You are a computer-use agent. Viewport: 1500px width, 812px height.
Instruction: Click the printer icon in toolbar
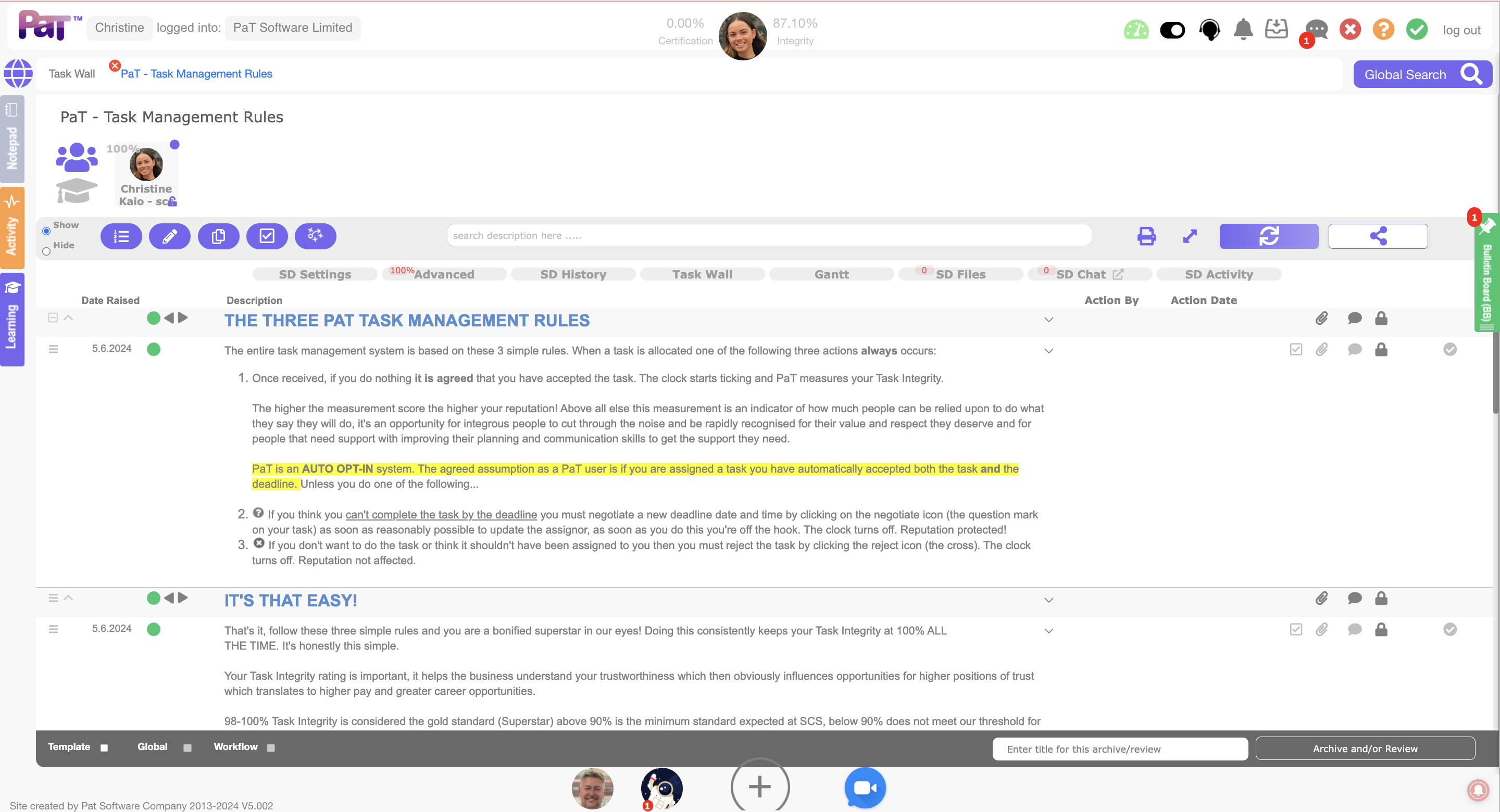coord(1146,236)
